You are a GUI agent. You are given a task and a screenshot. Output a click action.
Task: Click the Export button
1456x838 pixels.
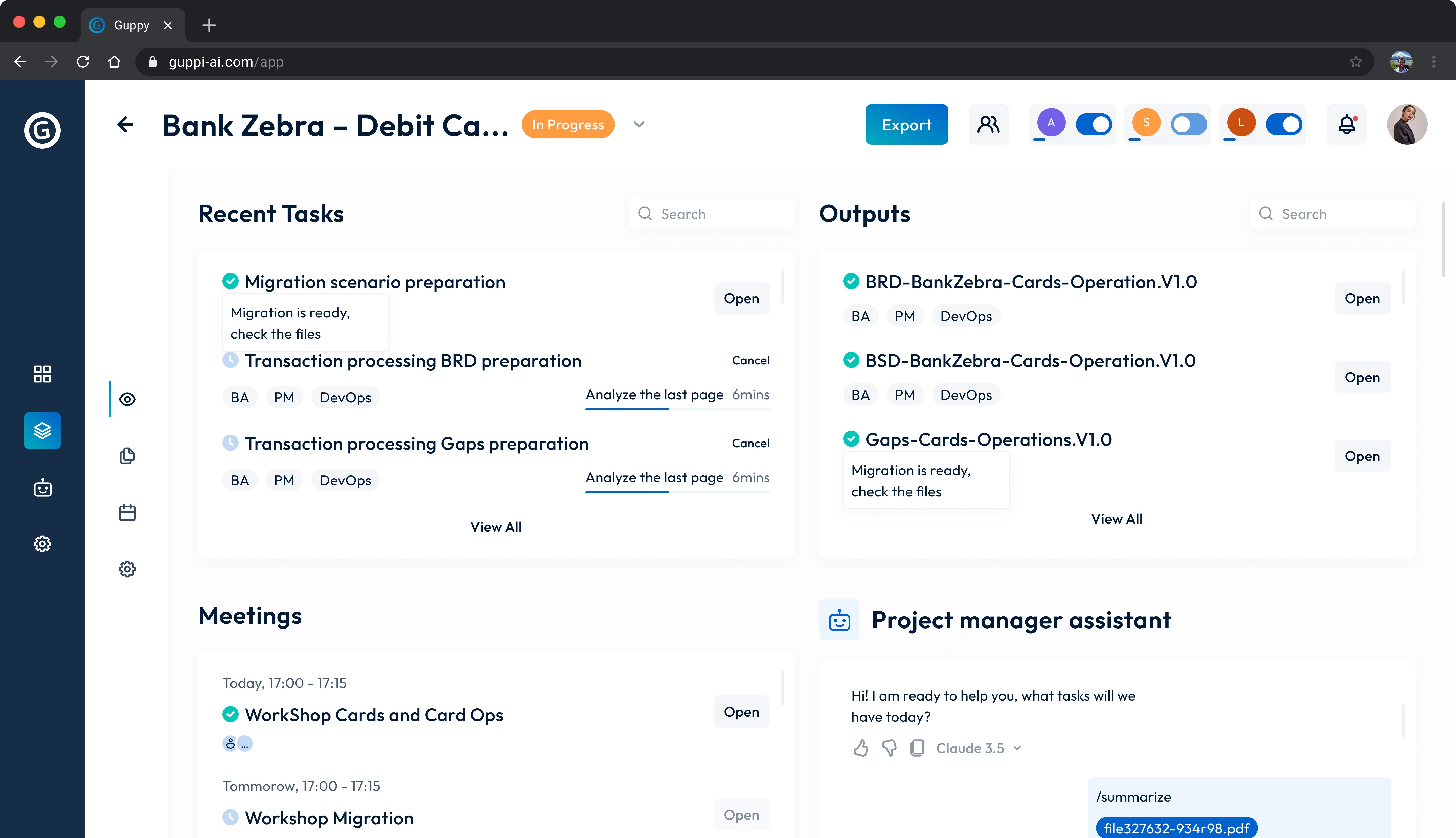click(x=906, y=124)
